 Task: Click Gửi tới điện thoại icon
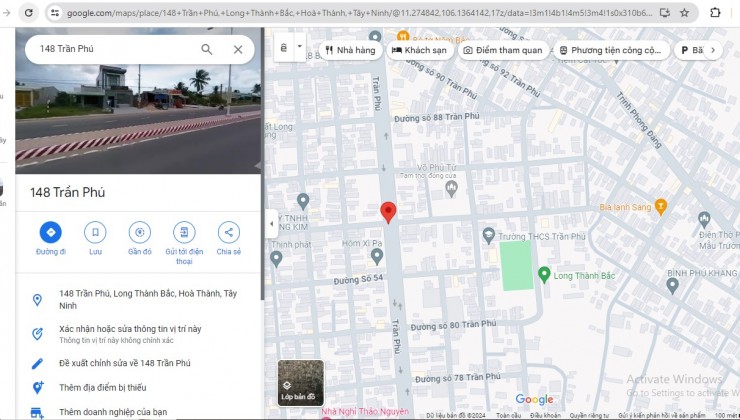pyautogui.click(x=184, y=232)
